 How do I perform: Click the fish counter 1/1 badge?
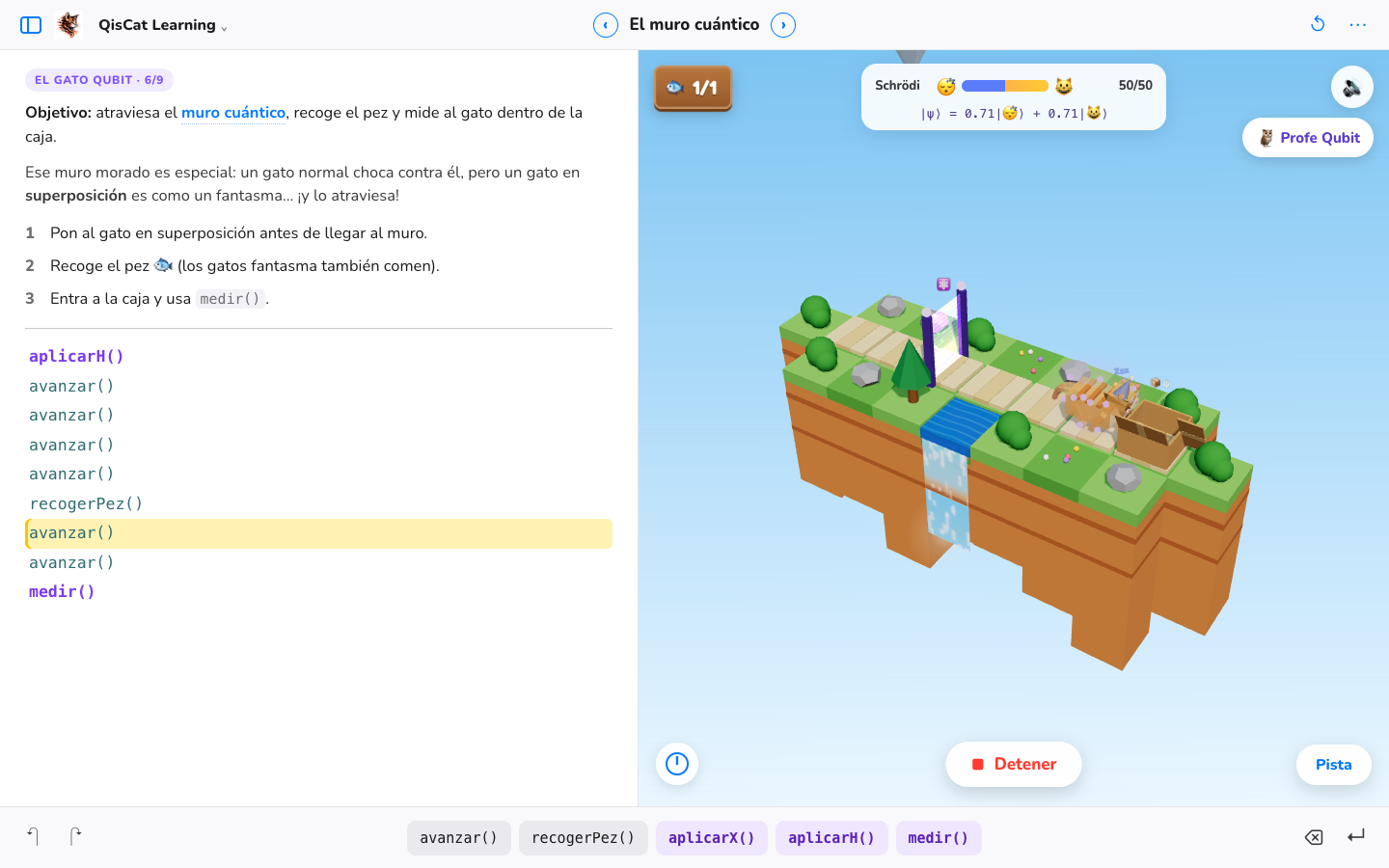pos(694,88)
